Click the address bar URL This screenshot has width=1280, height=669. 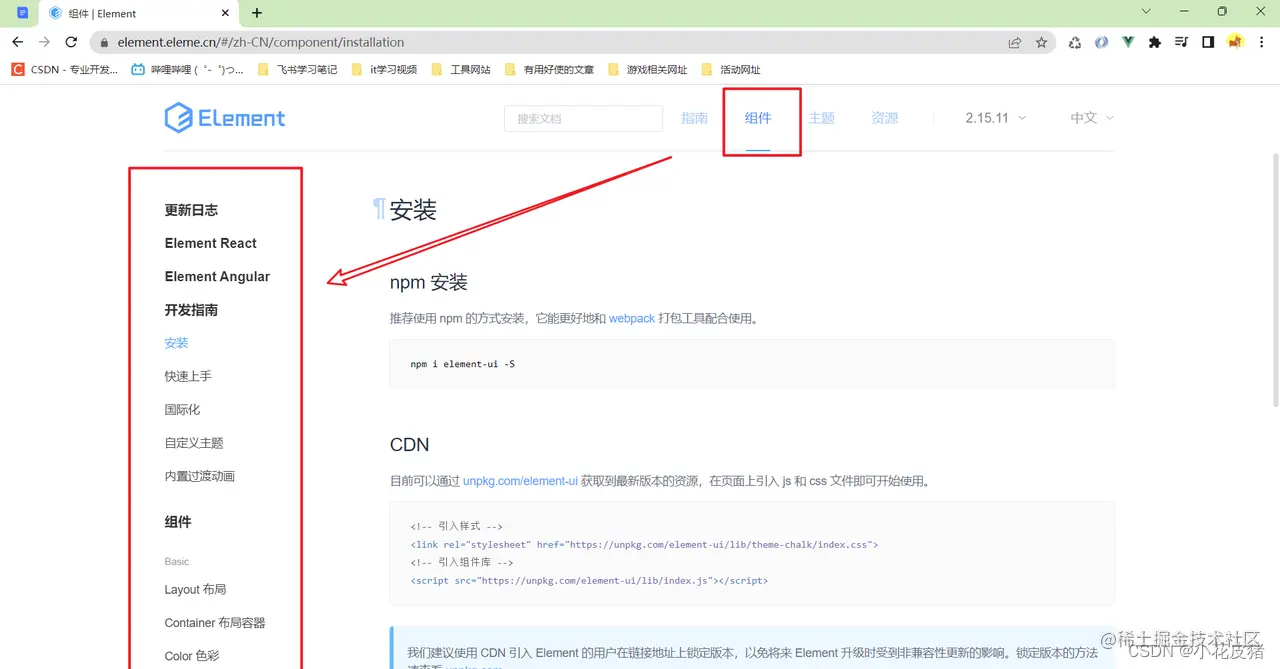pos(260,42)
